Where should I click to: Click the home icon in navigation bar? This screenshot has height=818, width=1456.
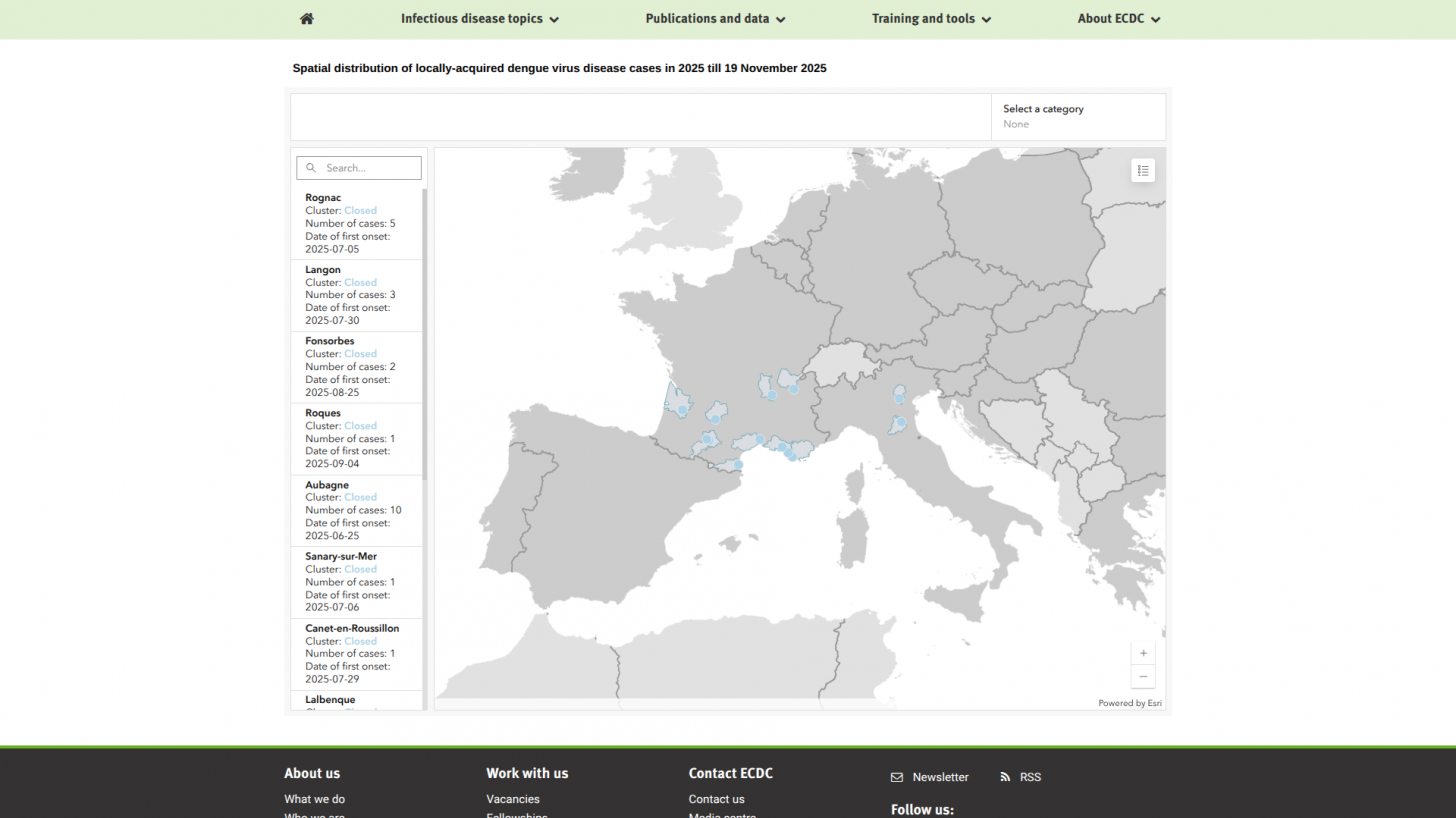click(307, 19)
